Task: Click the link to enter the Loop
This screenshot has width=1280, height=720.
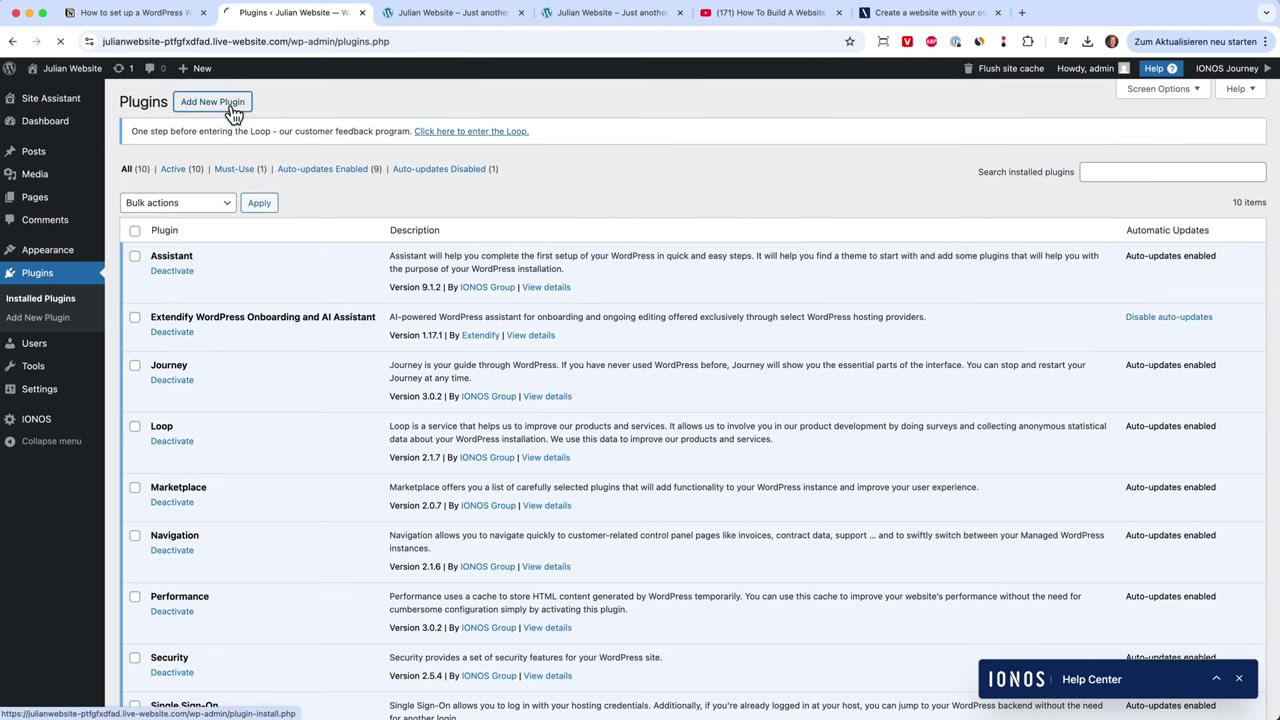Action: coord(471,131)
